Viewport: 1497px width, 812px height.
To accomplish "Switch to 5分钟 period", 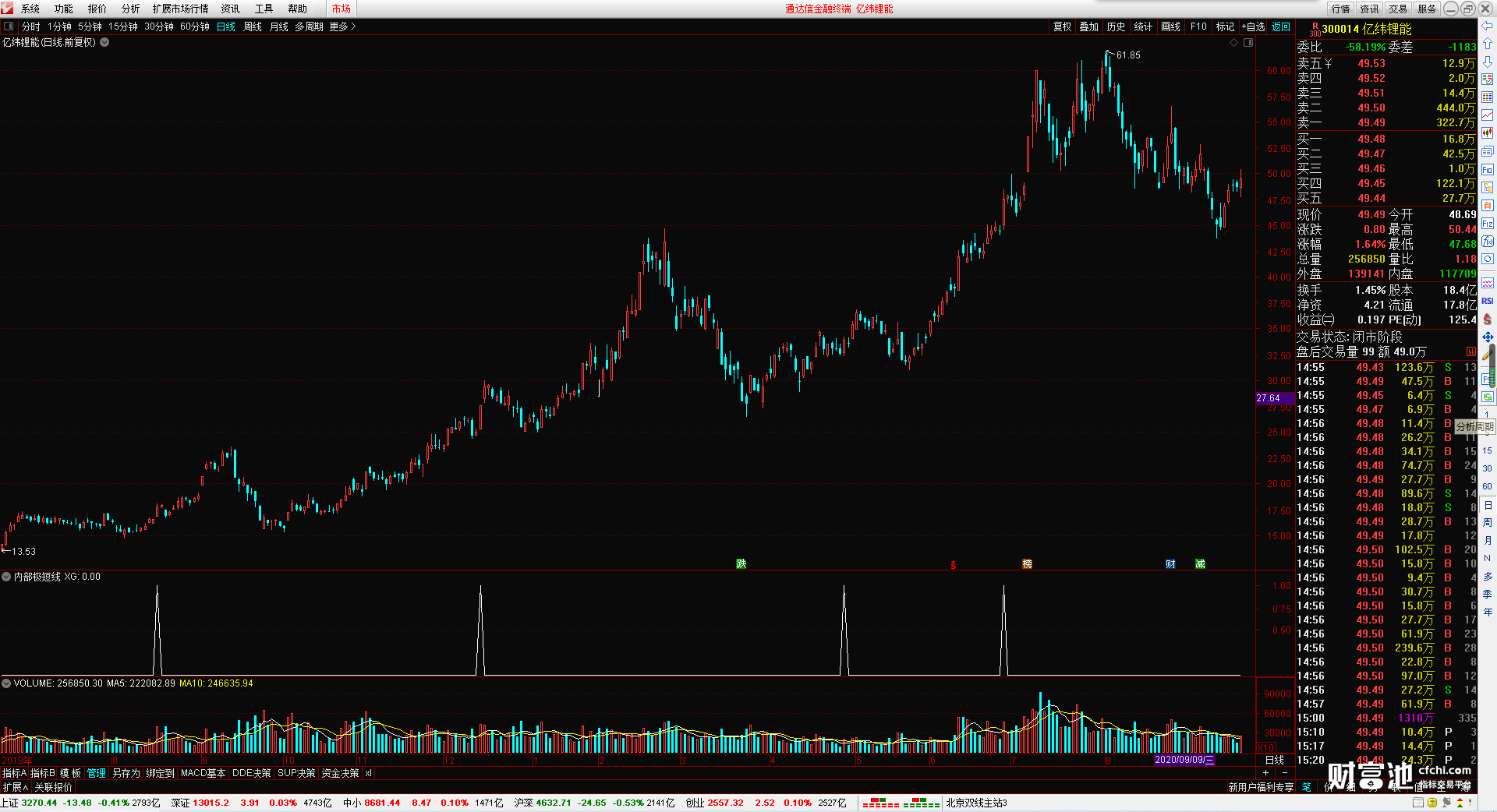I will (x=90, y=26).
